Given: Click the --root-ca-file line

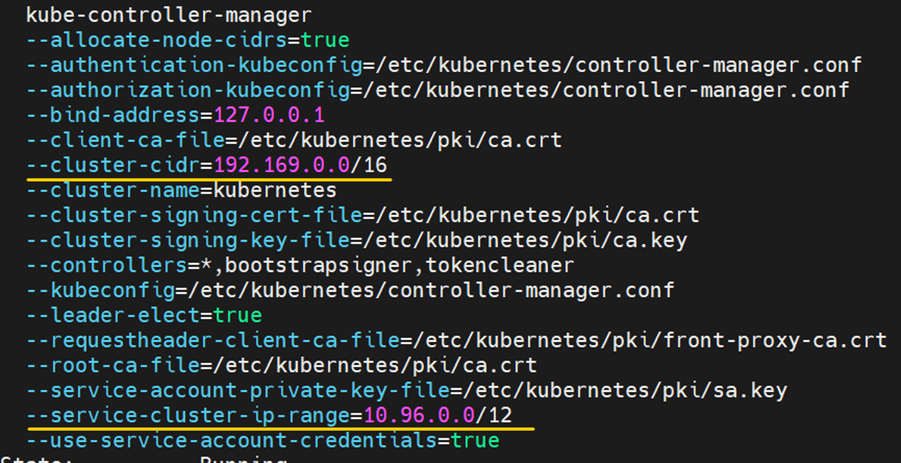Looking at the screenshot, I should [282, 365].
